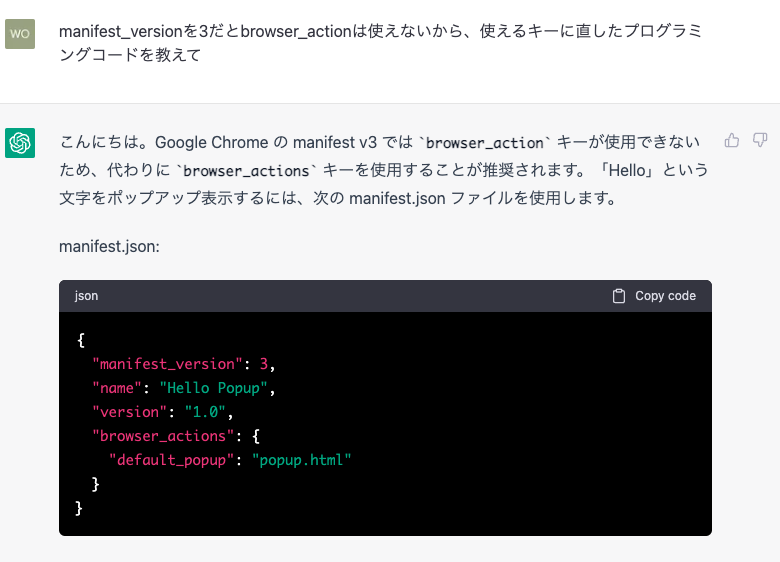Click the manifest.json: heading text
This screenshot has height=562, width=780.
coord(109,246)
